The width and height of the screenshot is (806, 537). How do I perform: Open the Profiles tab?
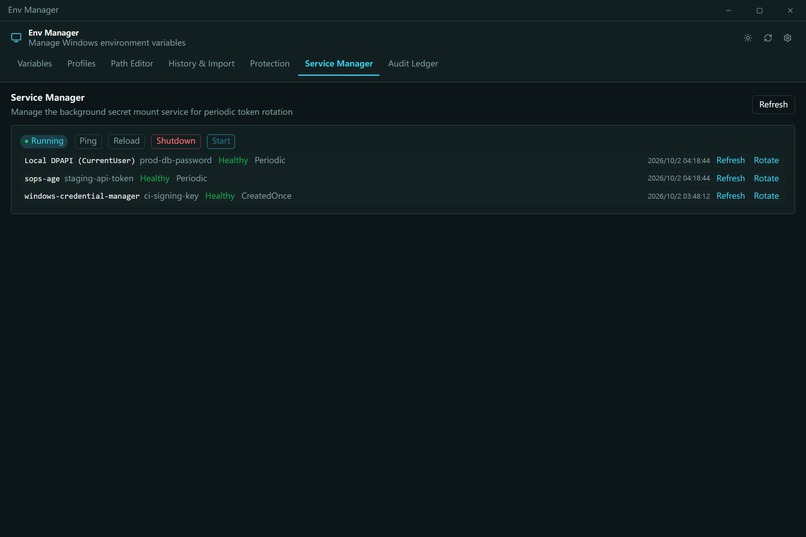pyautogui.click(x=81, y=64)
